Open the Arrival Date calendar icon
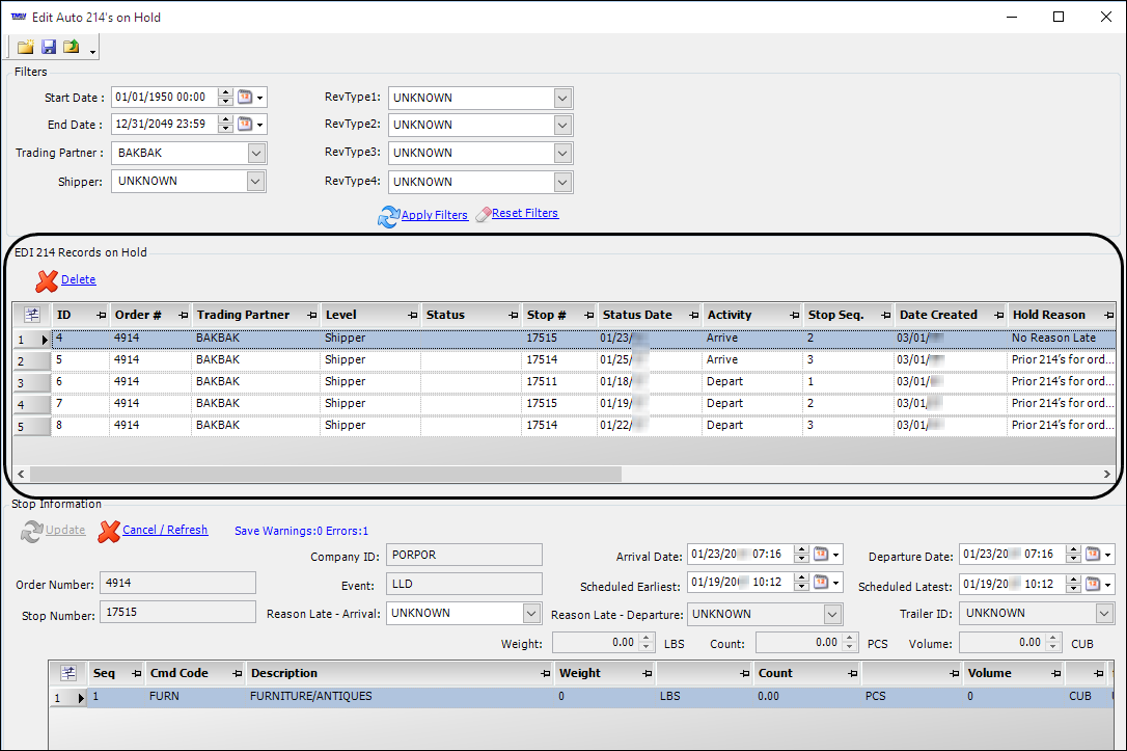This screenshot has width=1127, height=751. point(820,555)
